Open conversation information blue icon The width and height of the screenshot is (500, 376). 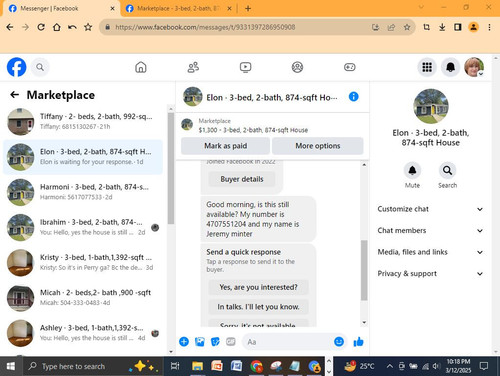point(353,97)
